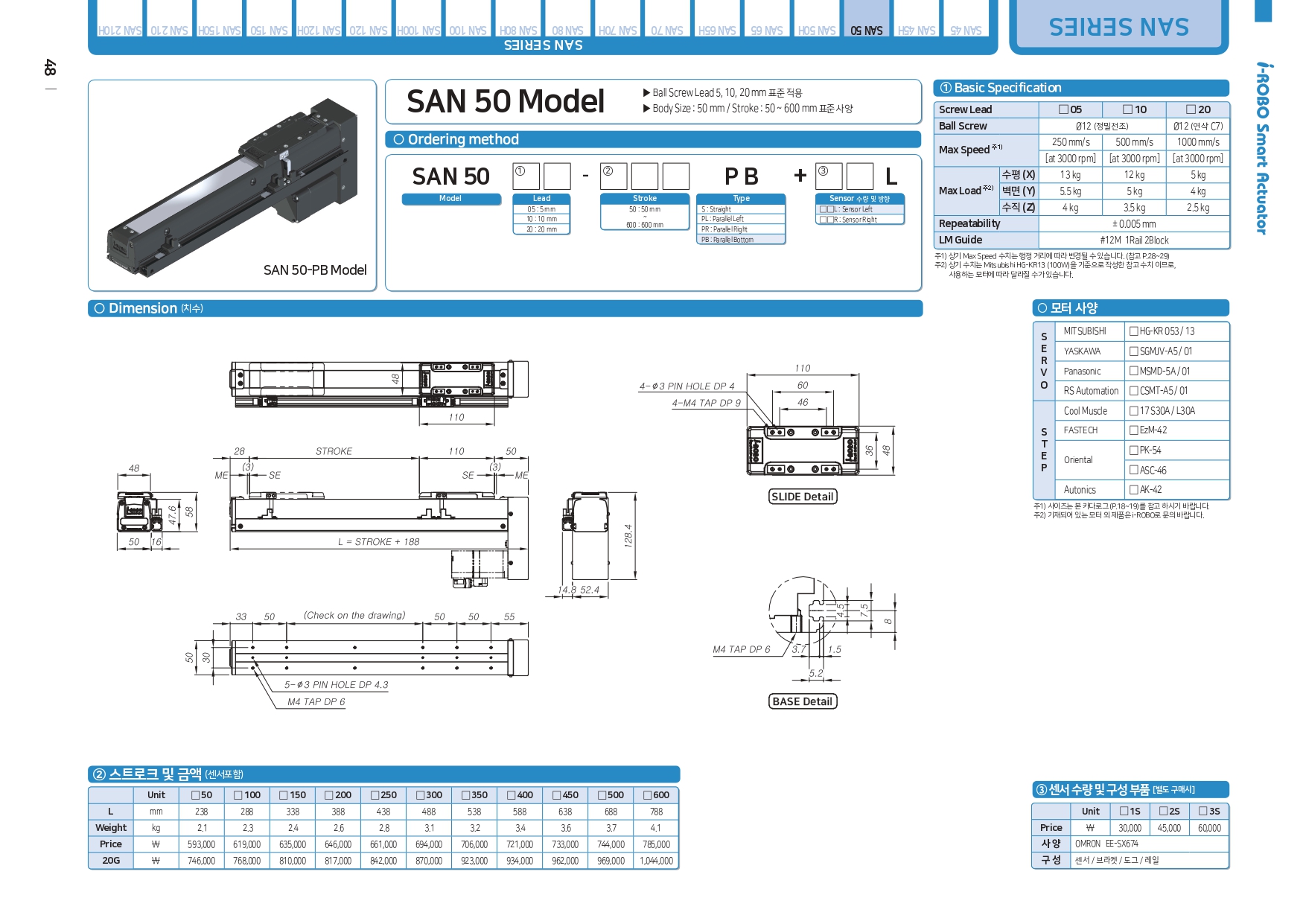Screen dimensions: 1306x924
Task: Tick the stroke 300 checkbox in price table
Action: pyautogui.click(x=420, y=795)
